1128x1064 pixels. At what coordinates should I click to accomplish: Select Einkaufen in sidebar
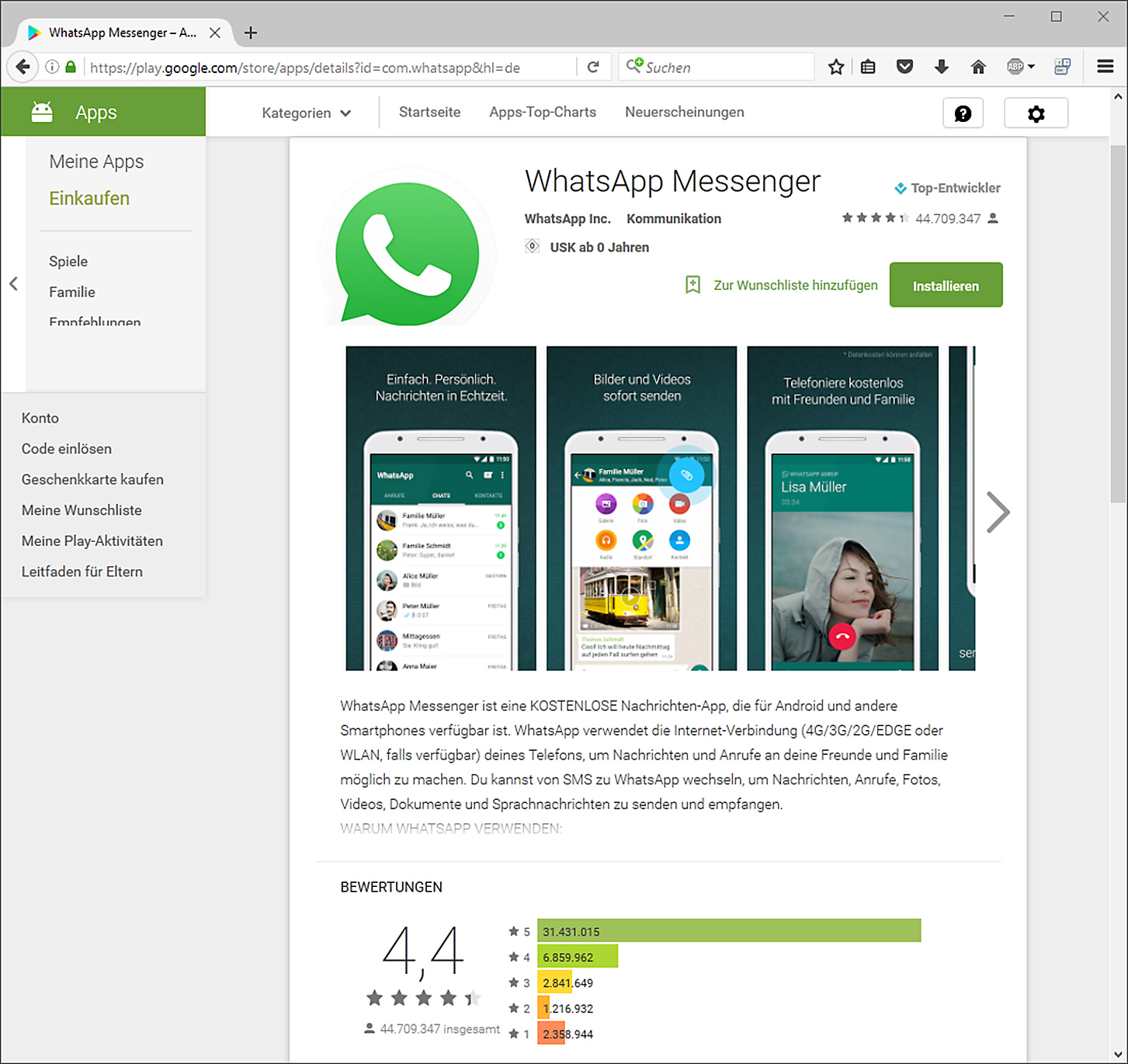tap(89, 199)
